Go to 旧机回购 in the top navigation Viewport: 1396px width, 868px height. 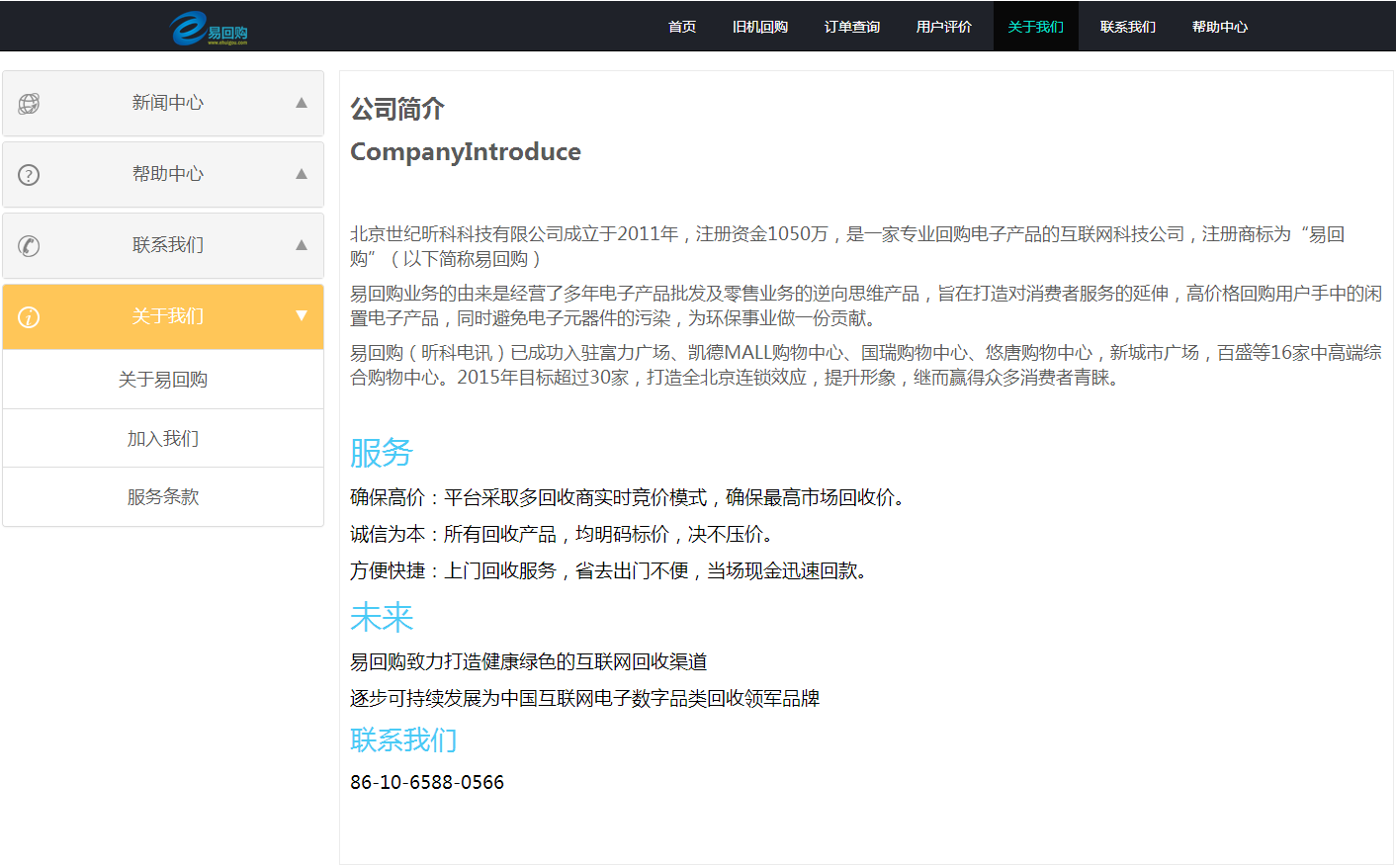(760, 27)
